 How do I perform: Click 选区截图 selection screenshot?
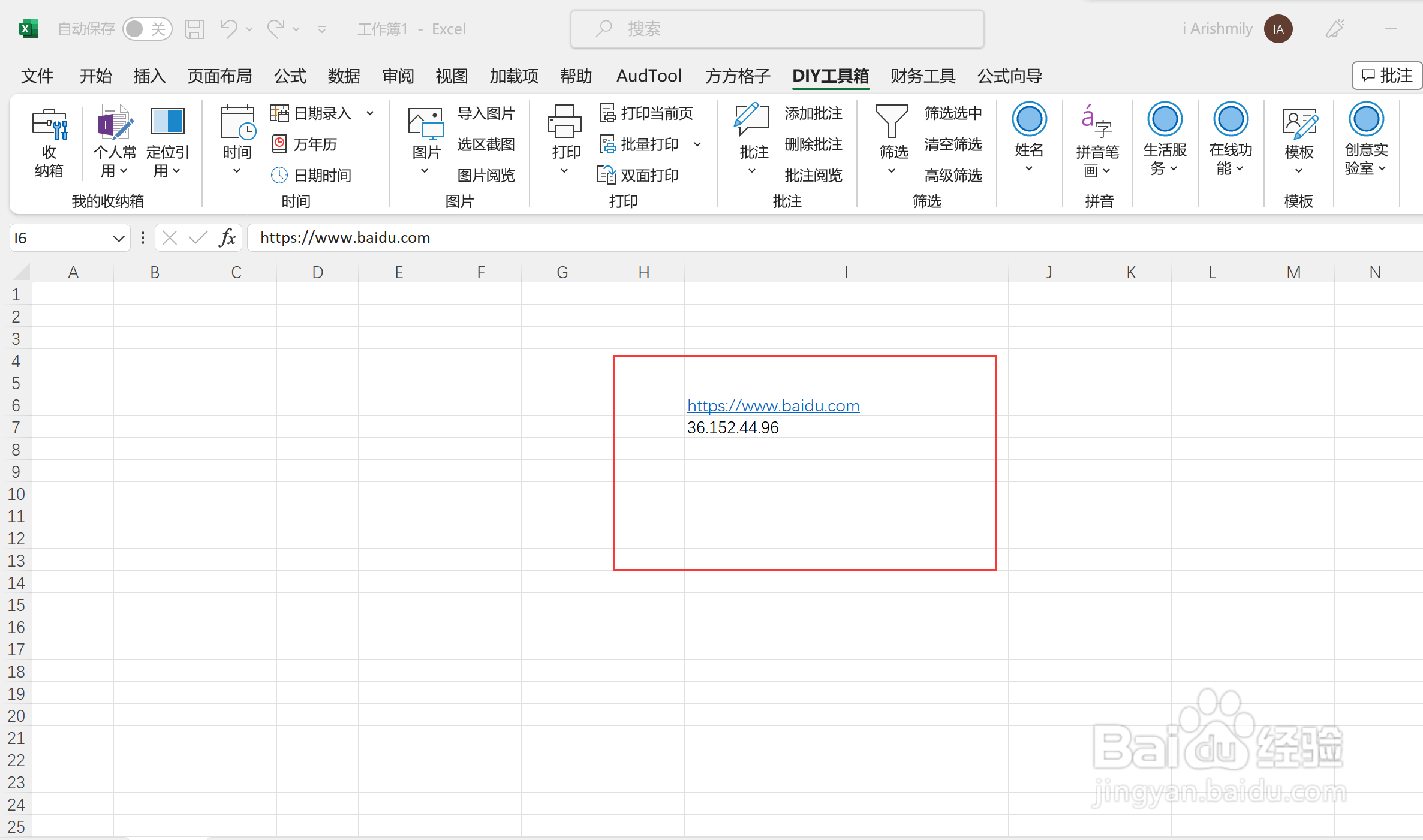pos(486,144)
